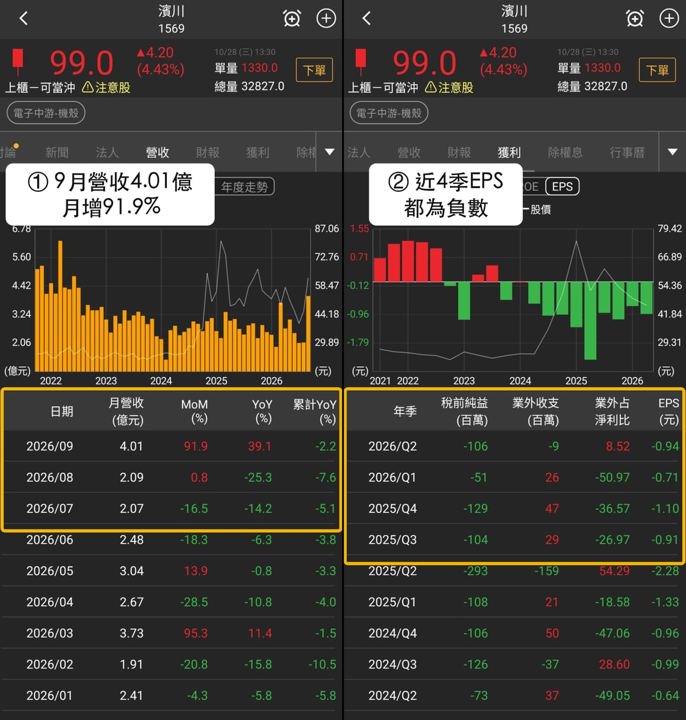686x720 pixels.
Task: Open price alert clock in left panel
Action: pyautogui.click(x=292, y=19)
